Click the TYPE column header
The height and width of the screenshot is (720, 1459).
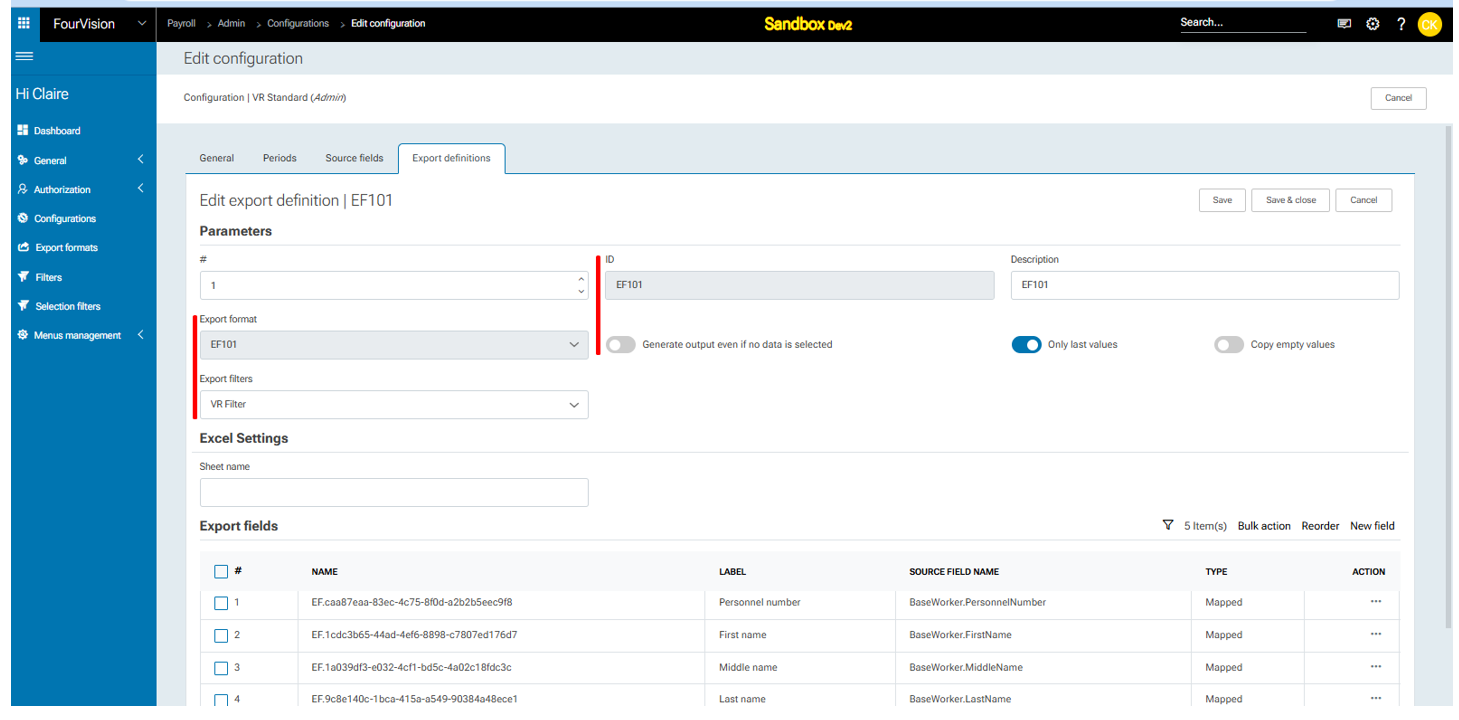tap(1216, 572)
